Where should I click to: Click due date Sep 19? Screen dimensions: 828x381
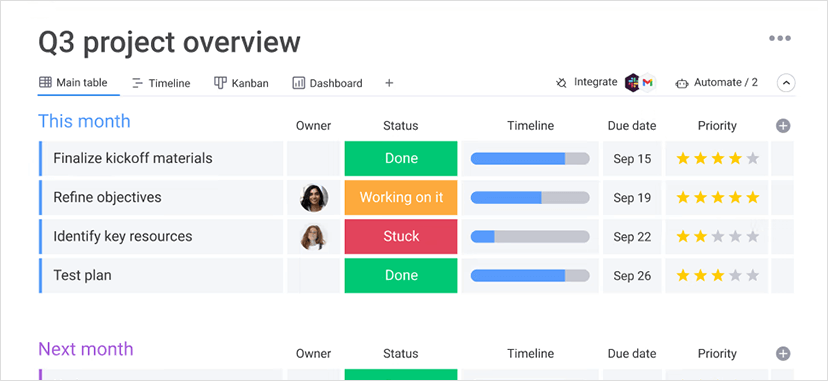pyautogui.click(x=632, y=198)
